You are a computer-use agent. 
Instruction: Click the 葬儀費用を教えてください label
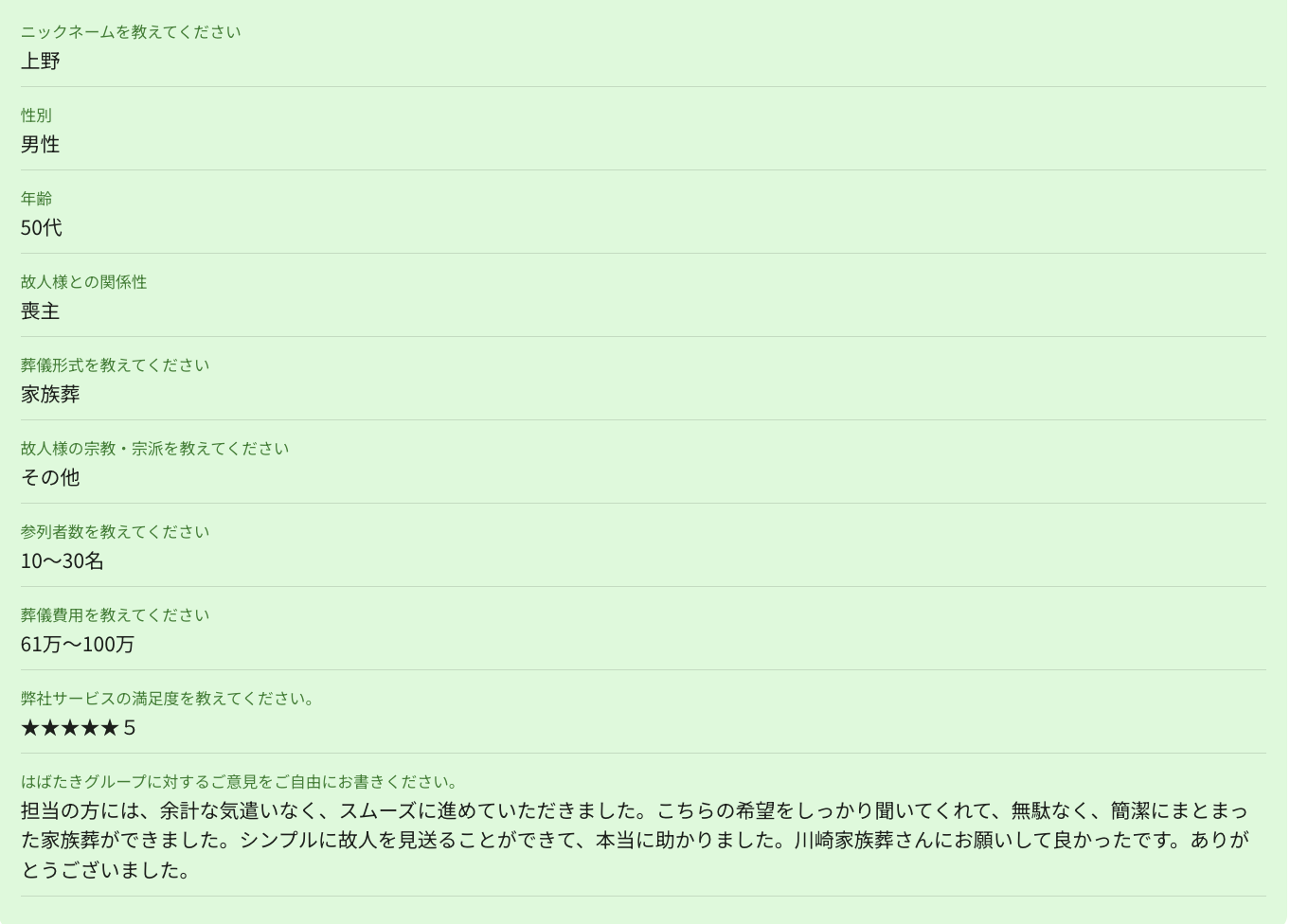pos(115,615)
